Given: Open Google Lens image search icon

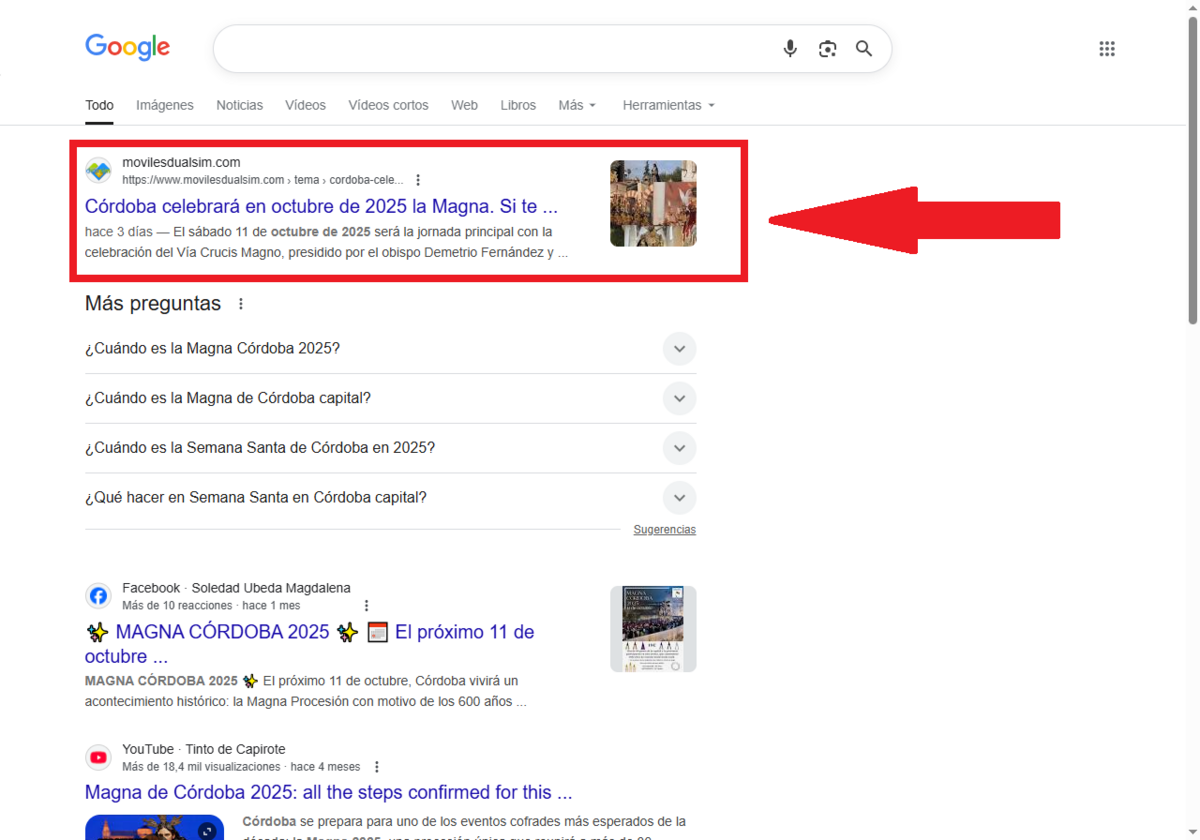Looking at the screenshot, I should coord(827,48).
